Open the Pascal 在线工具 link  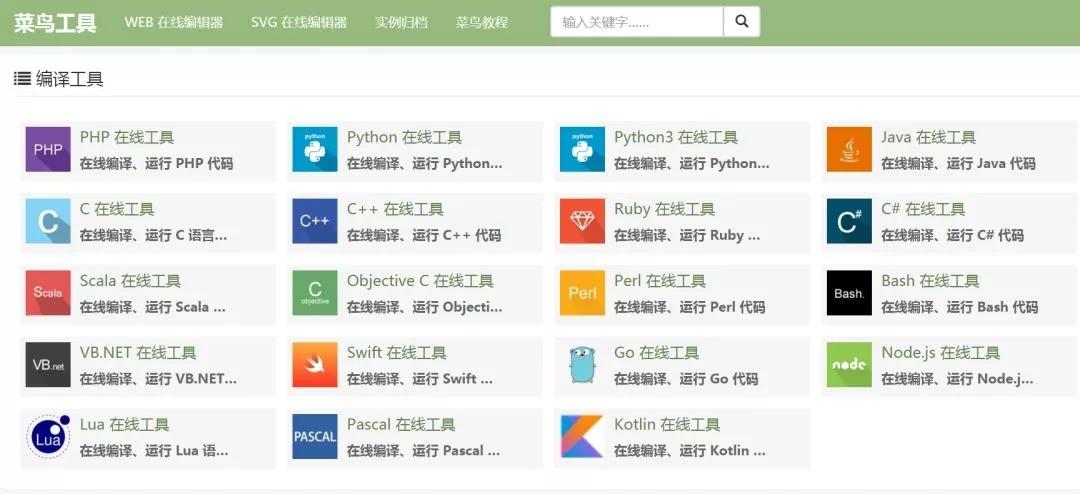(401, 424)
